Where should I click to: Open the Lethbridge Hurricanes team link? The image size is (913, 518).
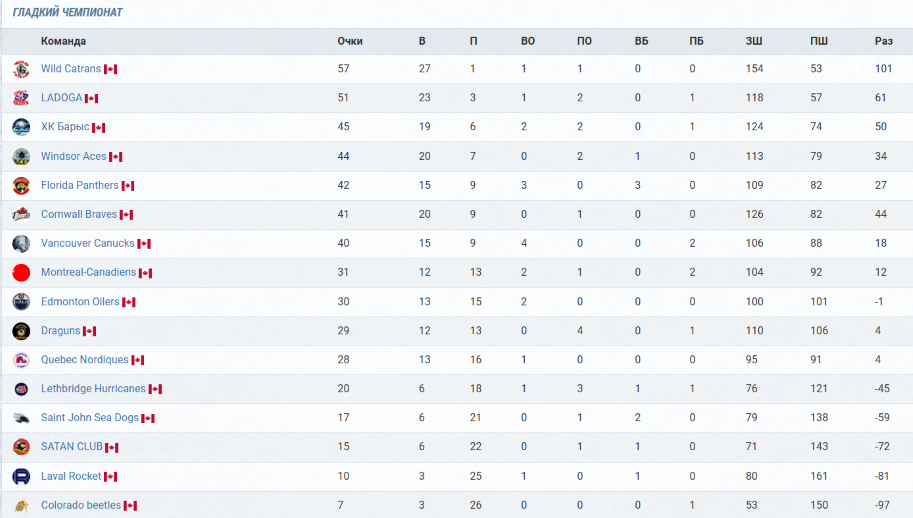pos(93,388)
